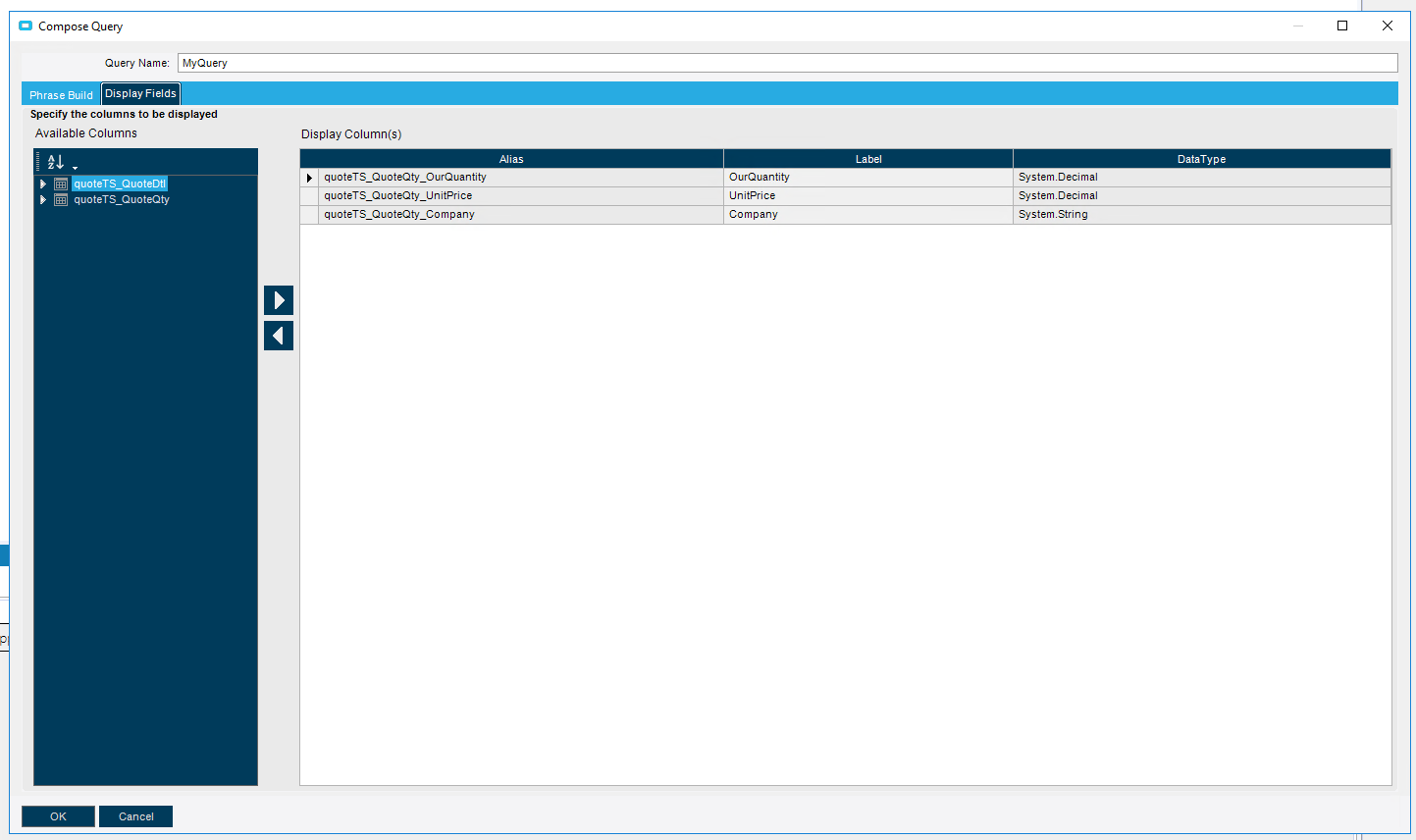
Task: Click System.Decimal cell in OurQuantity row
Action: point(1202,178)
